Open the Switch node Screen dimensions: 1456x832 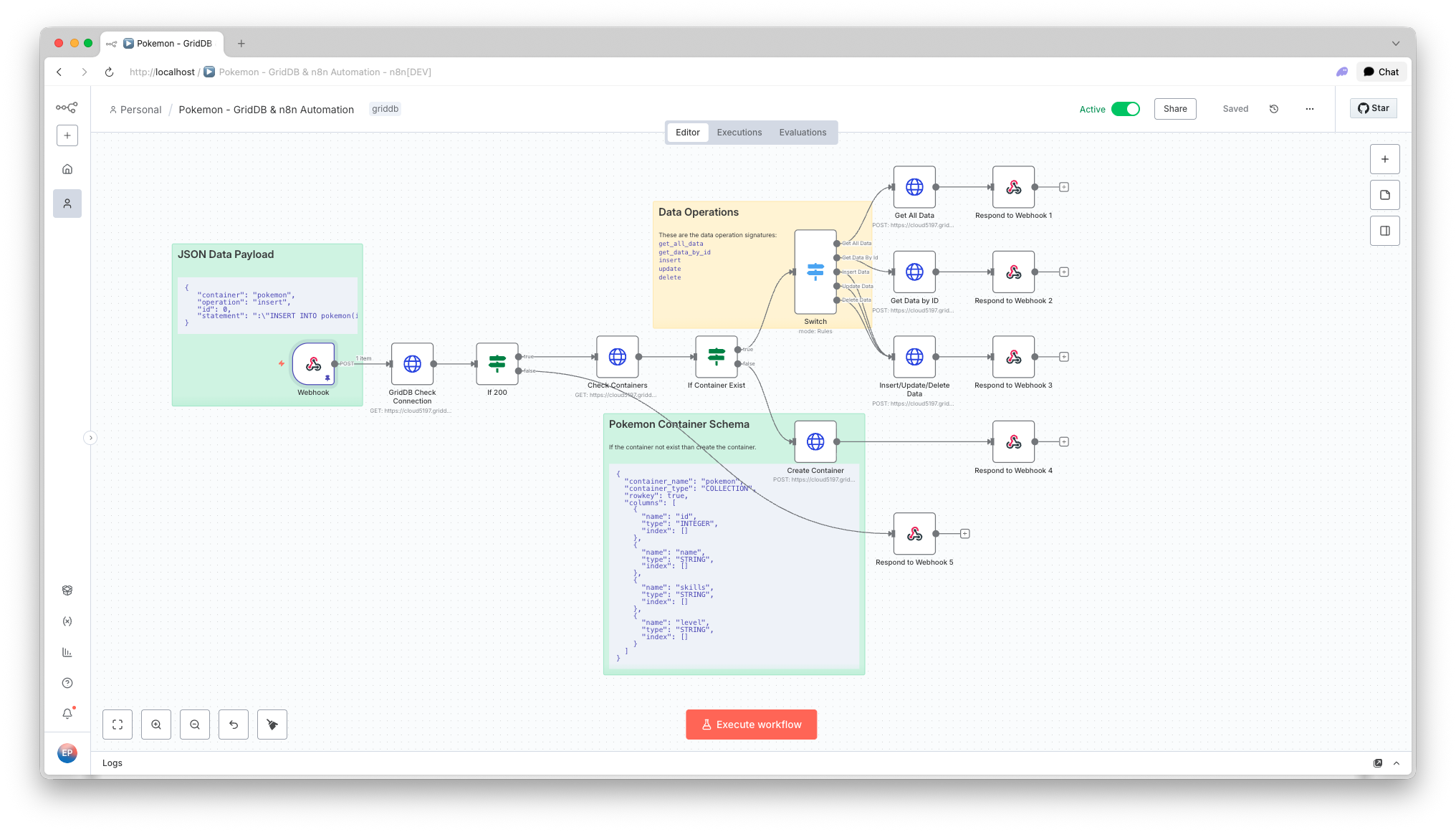click(815, 272)
